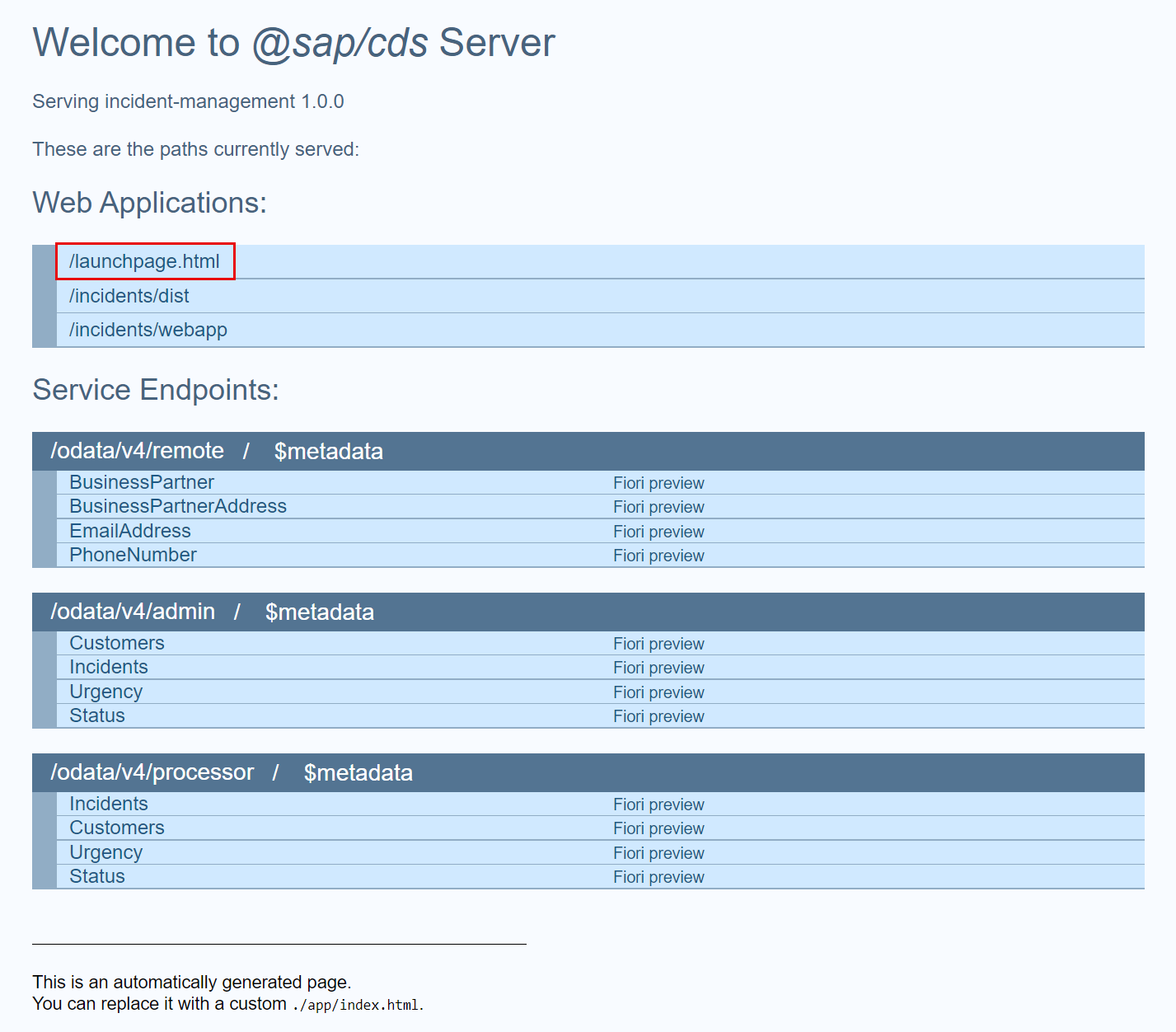
Task: Launch Fiori preview for processor Incidents
Action: coord(658,804)
